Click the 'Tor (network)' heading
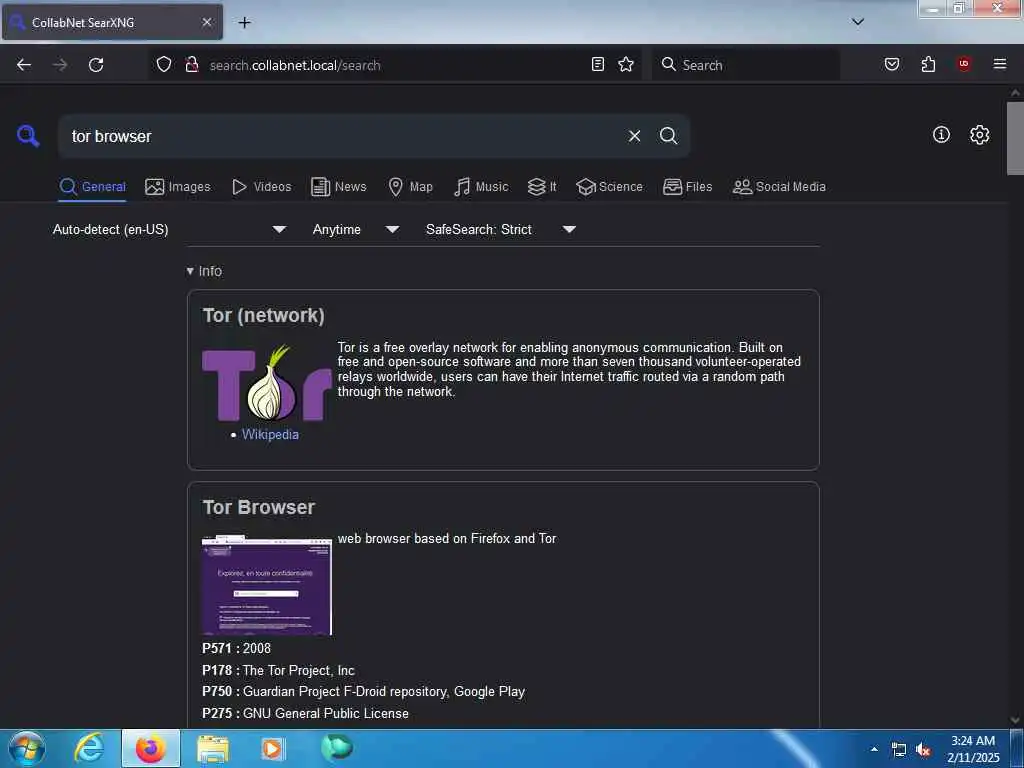Screen dimensions: 1024x768 tap(264, 315)
